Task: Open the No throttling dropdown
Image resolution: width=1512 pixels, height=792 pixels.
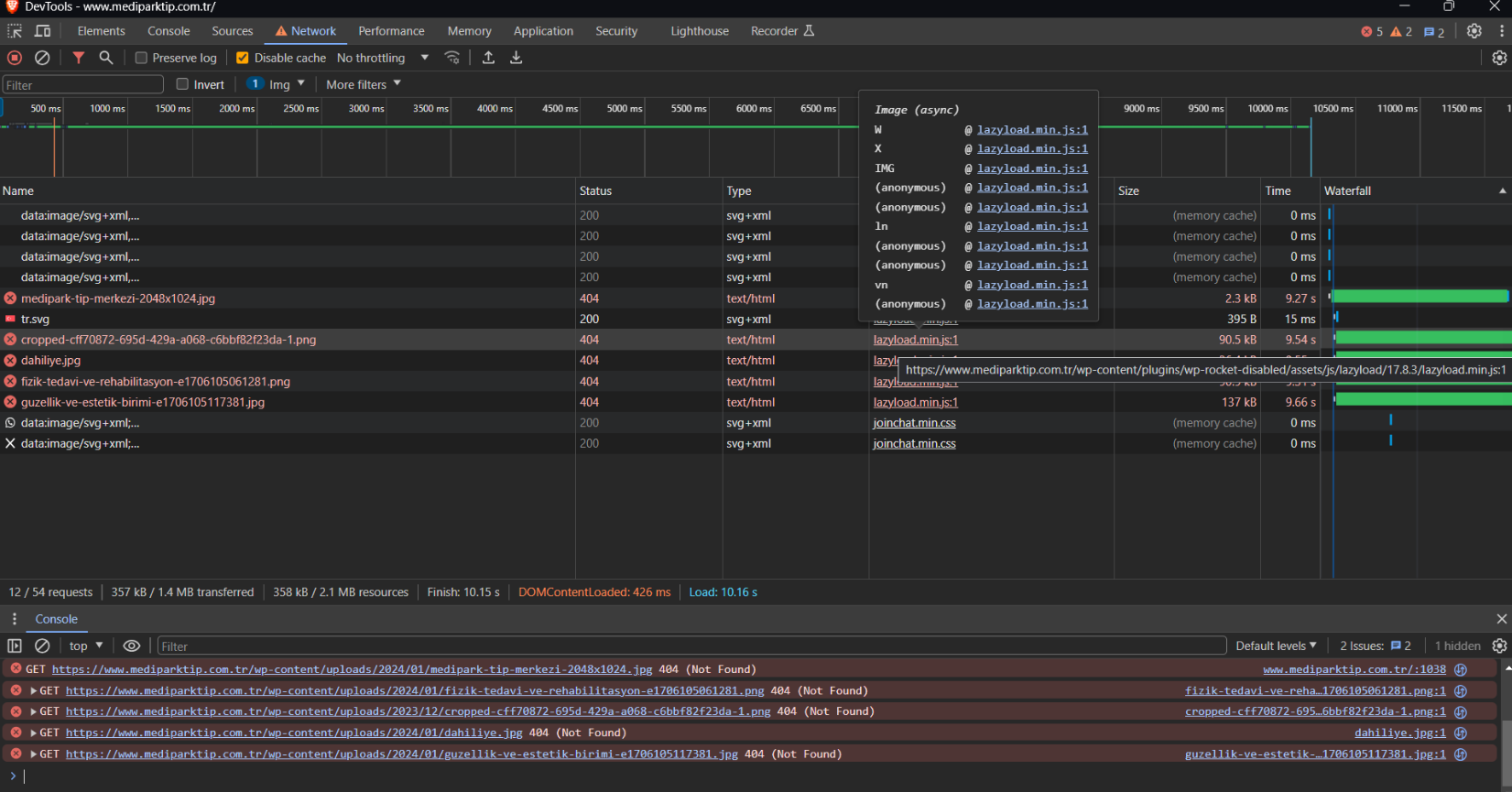Action: (383, 58)
